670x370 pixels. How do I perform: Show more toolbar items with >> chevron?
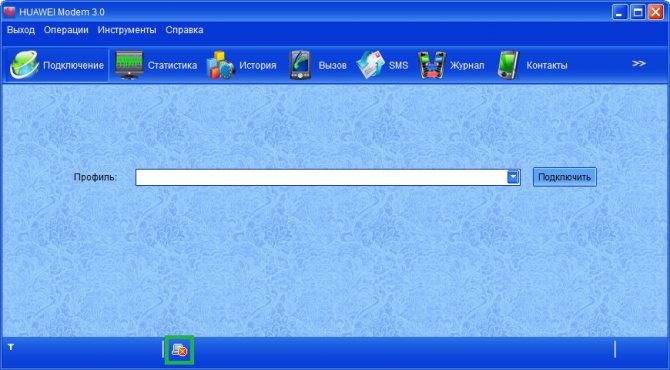click(638, 64)
